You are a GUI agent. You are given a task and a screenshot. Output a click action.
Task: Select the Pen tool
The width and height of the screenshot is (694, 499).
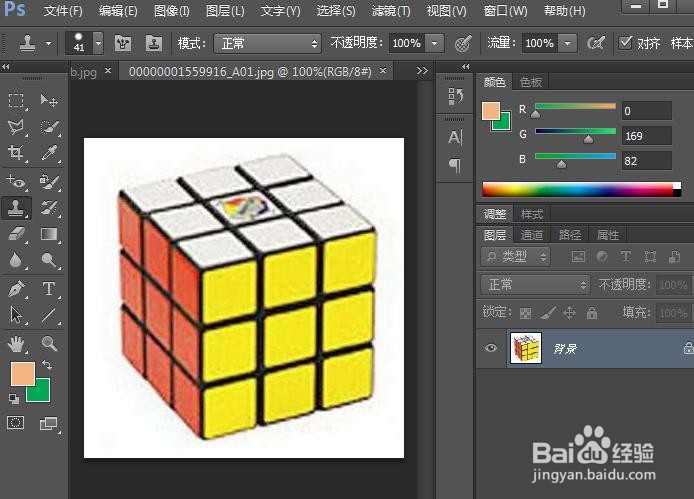pyautogui.click(x=16, y=289)
